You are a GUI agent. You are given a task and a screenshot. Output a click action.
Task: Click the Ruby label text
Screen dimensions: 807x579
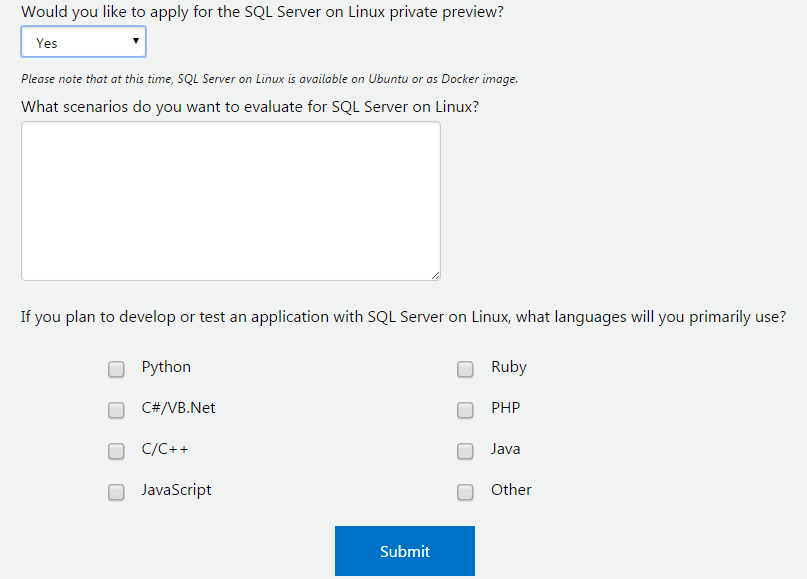(x=508, y=367)
